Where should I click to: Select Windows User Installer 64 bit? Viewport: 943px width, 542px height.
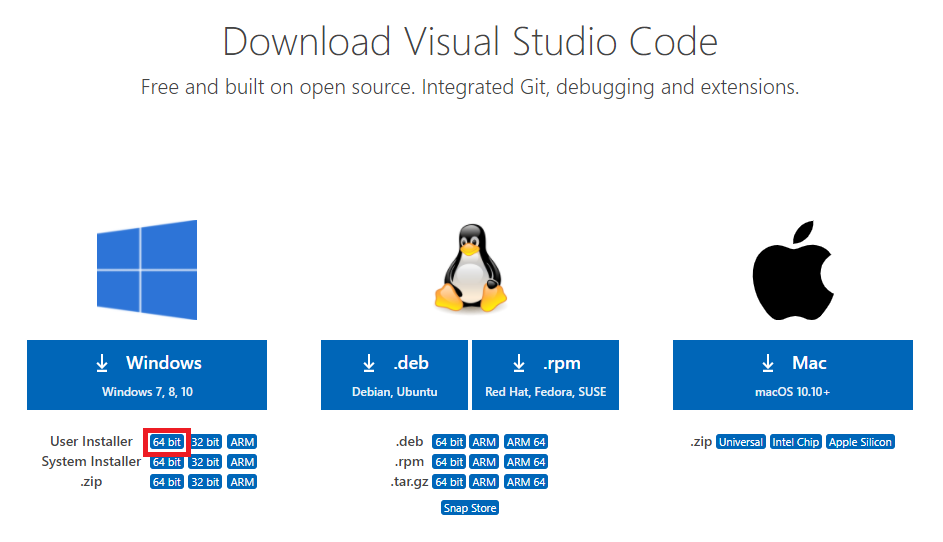[167, 442]
